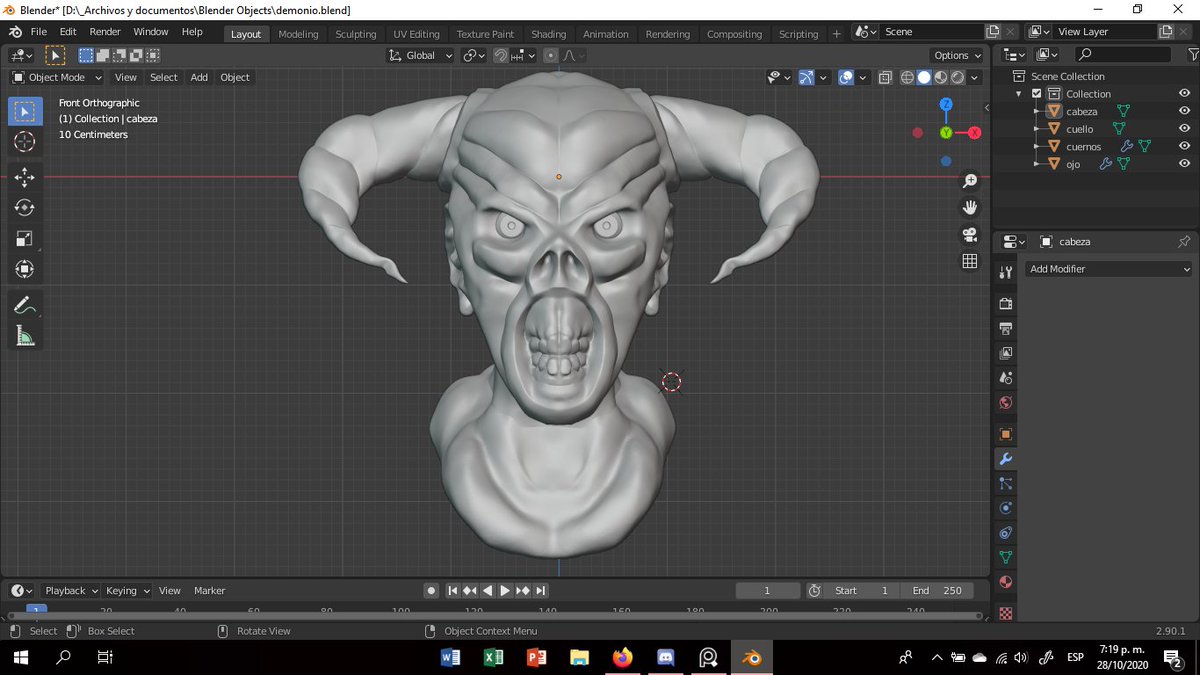
Task: Switch to the UV Editing workspace tab
Action: click(x=416, y=34)
